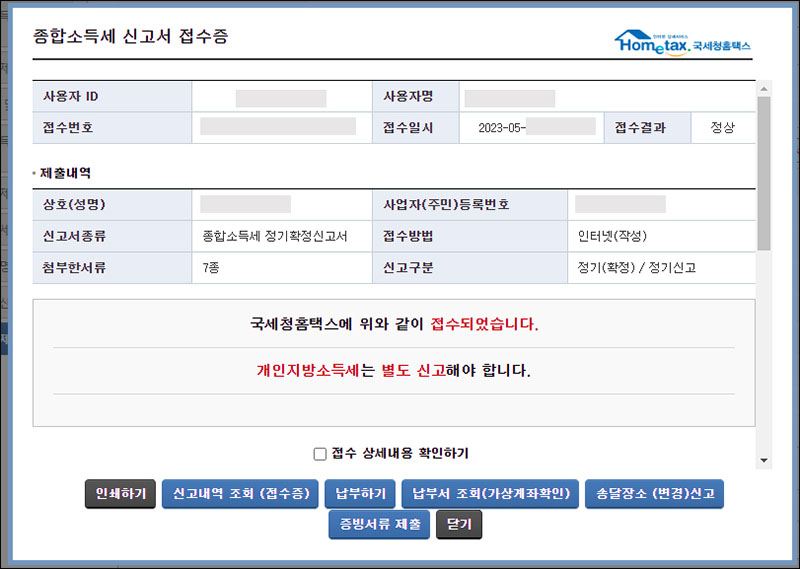Click 증빙서류 제출 button
The width and height of the screenshot is (800, 569).
point(380,524)
